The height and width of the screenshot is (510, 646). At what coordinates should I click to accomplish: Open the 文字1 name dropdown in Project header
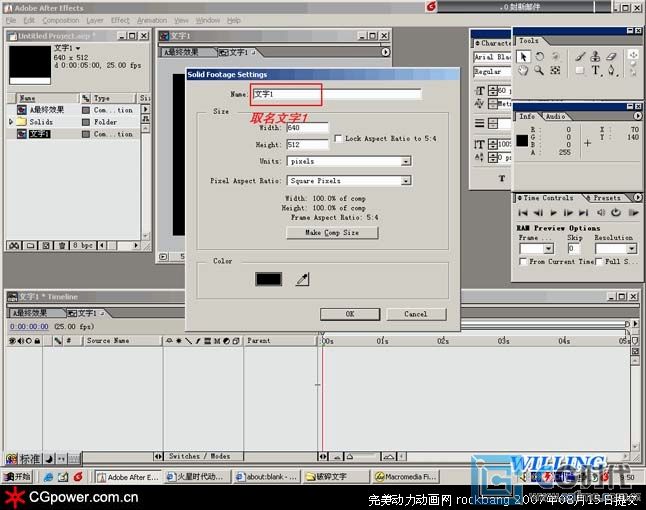click(x=78, y=48)
